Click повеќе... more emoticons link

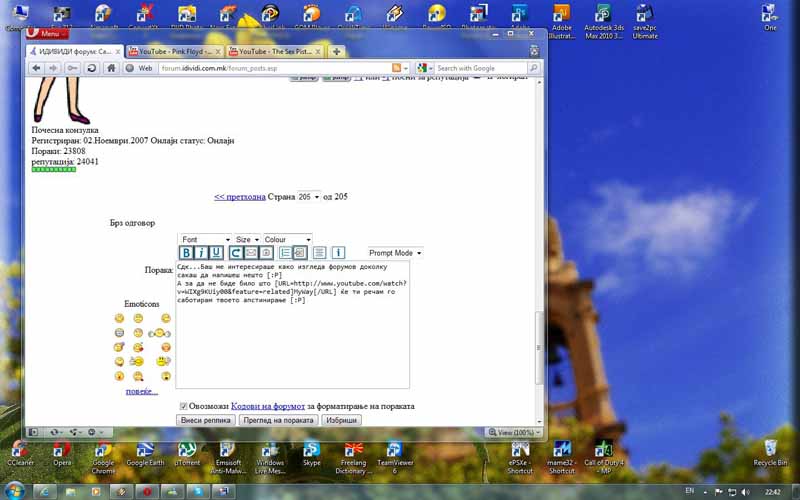pyautogui.click(x=141, y=391)
